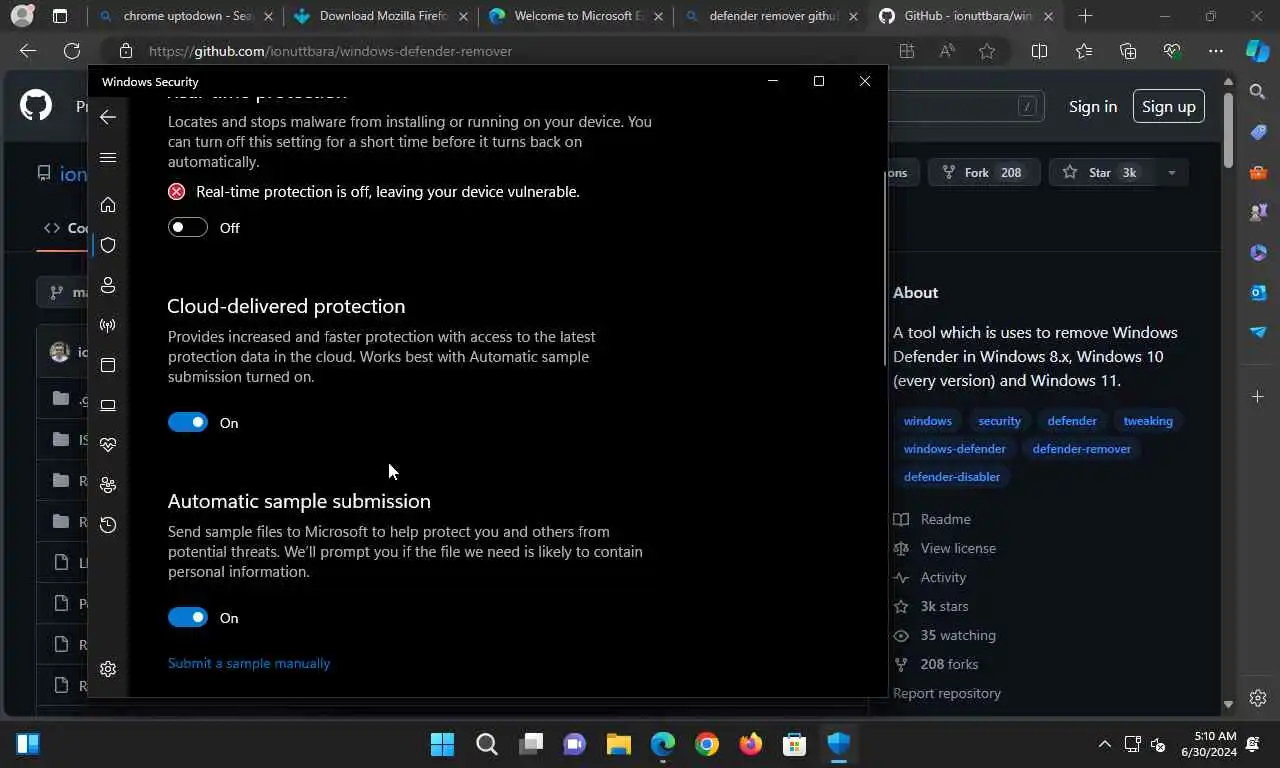Open Protection history clock icon
1280x768 pixels.
click(108, 525)
